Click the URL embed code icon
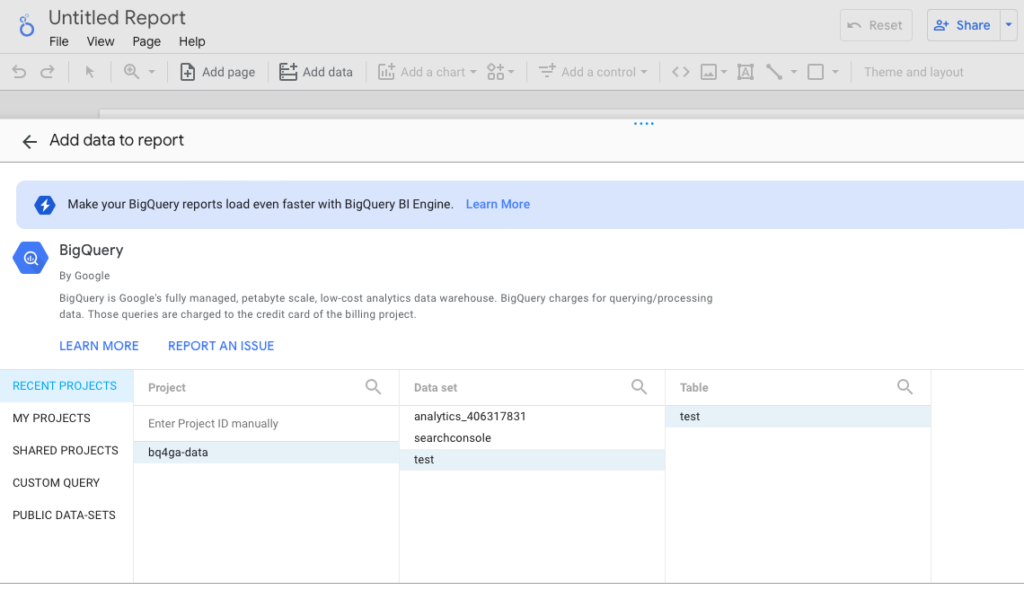 [680, 72]
